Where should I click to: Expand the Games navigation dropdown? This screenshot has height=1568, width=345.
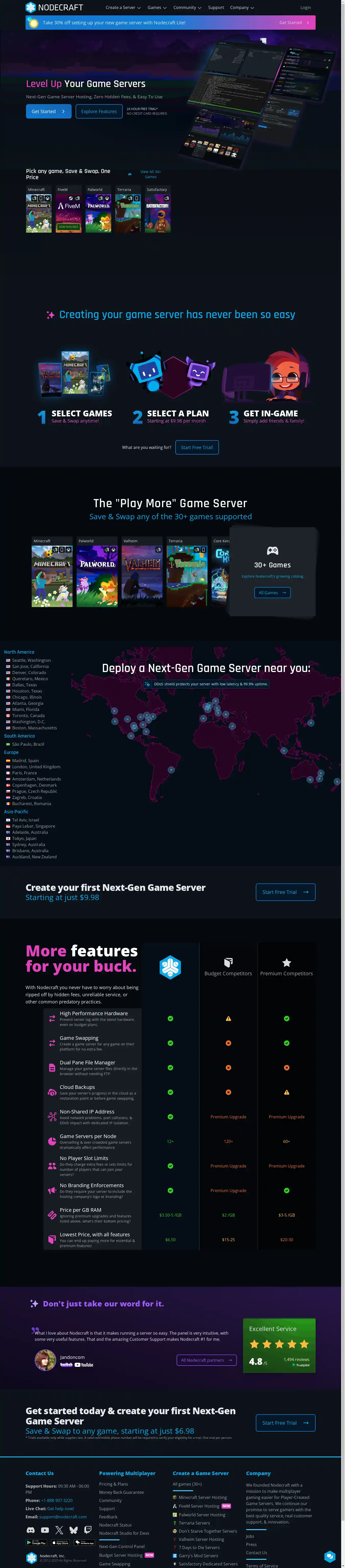click(x=157, y=8)
